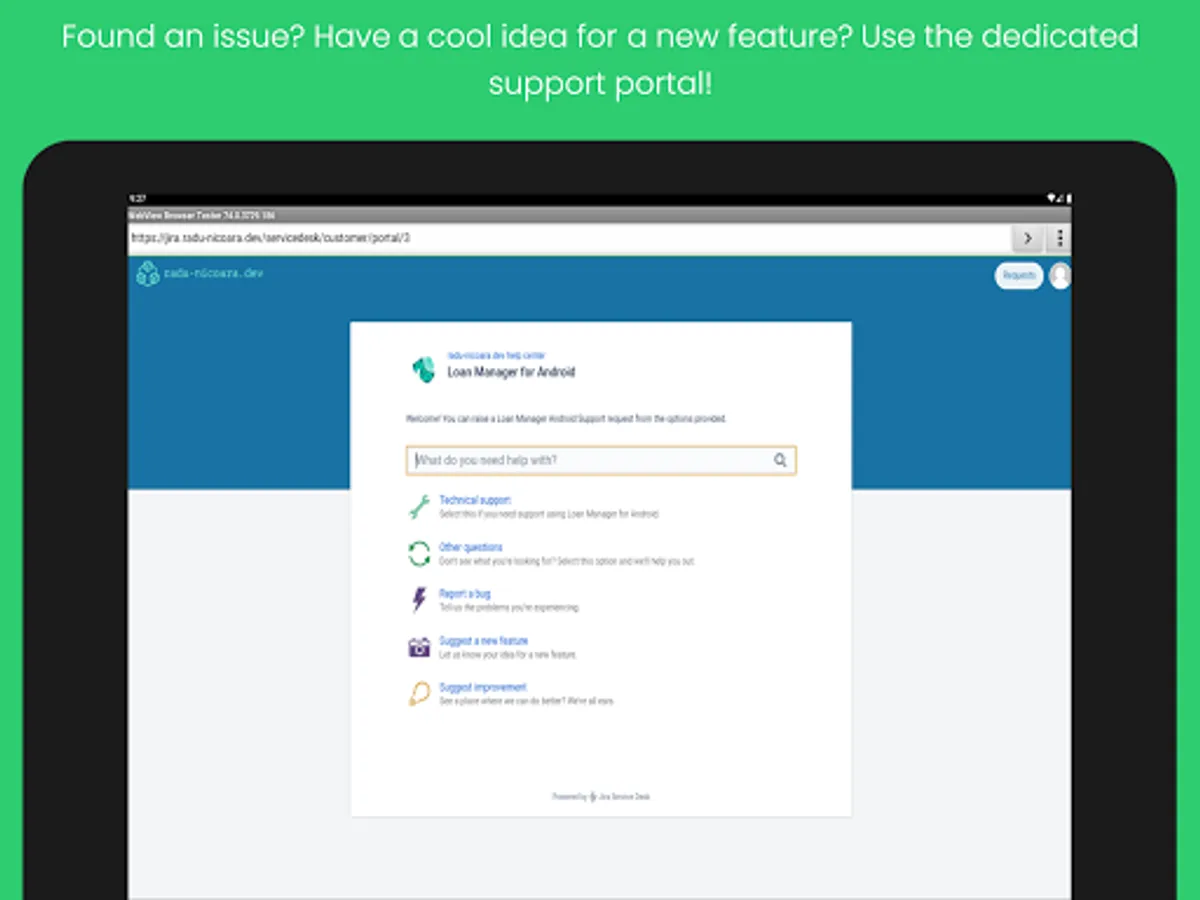Open the user avatar profile icon
This screenshot has width=1200, height=900.
point(1060,276)
